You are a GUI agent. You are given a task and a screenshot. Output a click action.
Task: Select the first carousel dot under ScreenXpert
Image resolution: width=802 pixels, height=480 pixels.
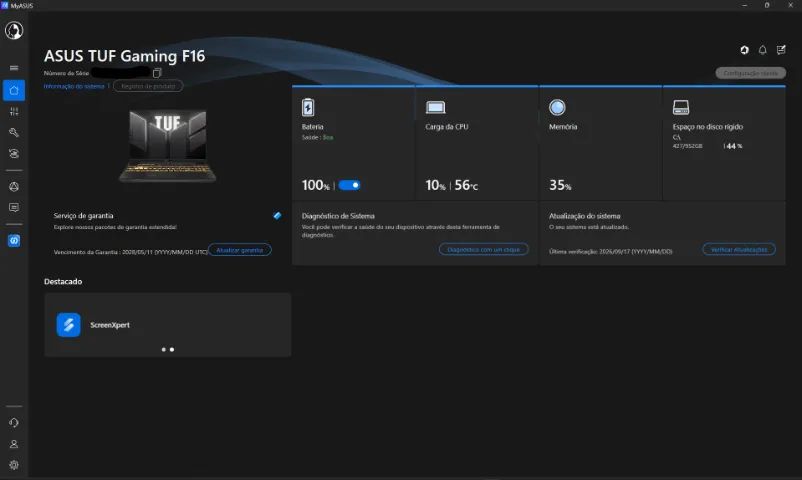164,350
